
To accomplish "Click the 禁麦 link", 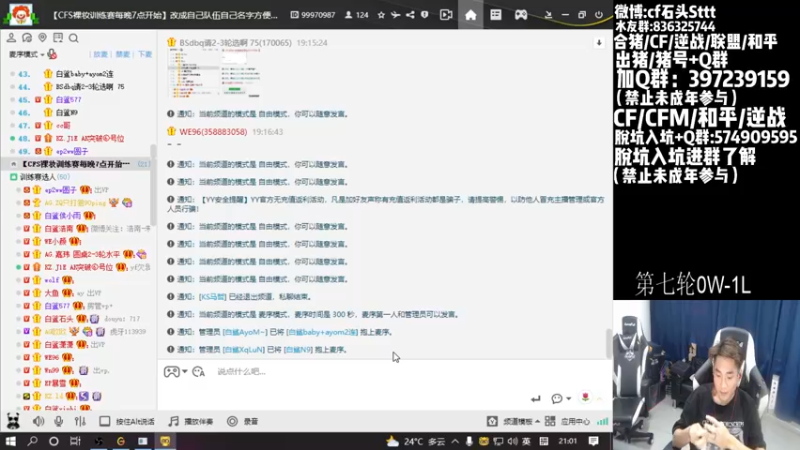I will 122,54.
